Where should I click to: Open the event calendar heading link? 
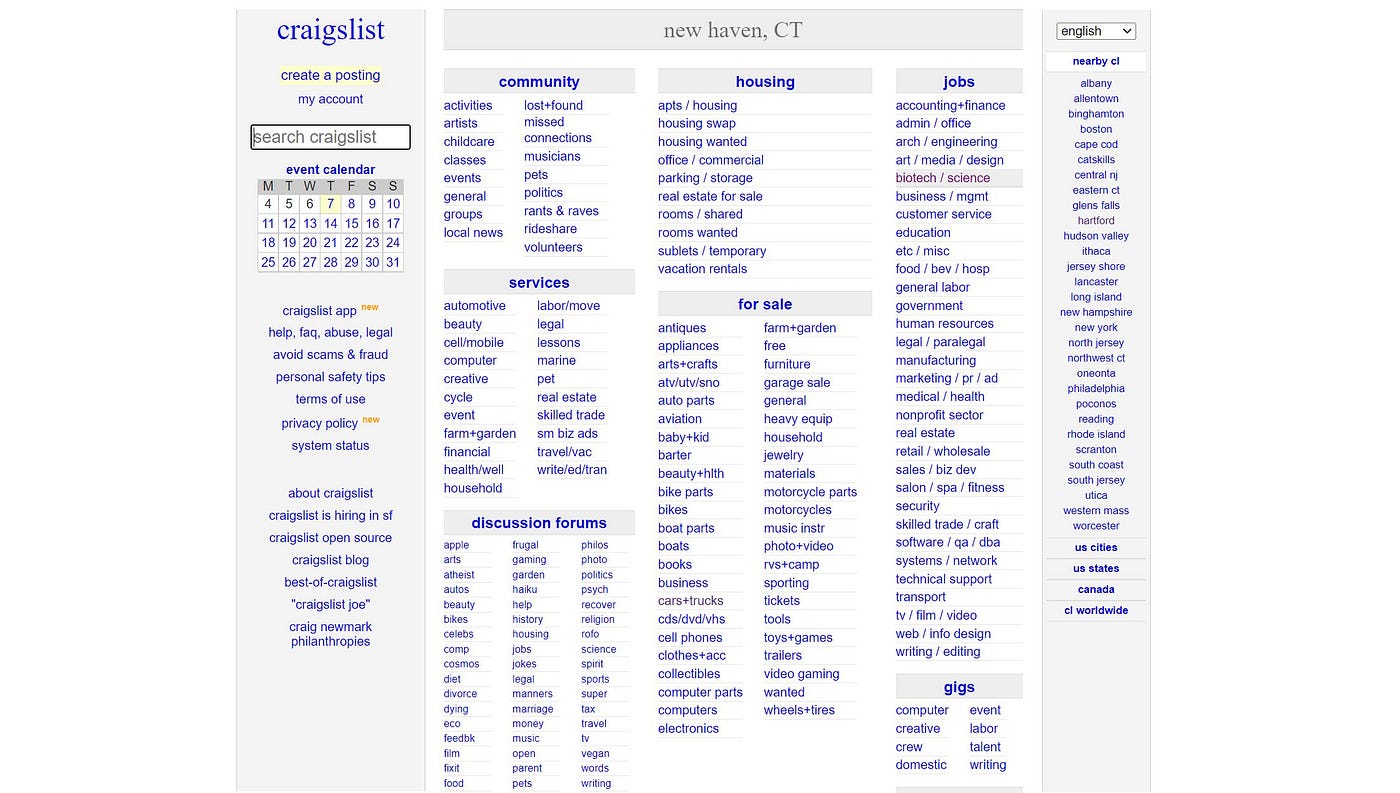coord(330,170)
